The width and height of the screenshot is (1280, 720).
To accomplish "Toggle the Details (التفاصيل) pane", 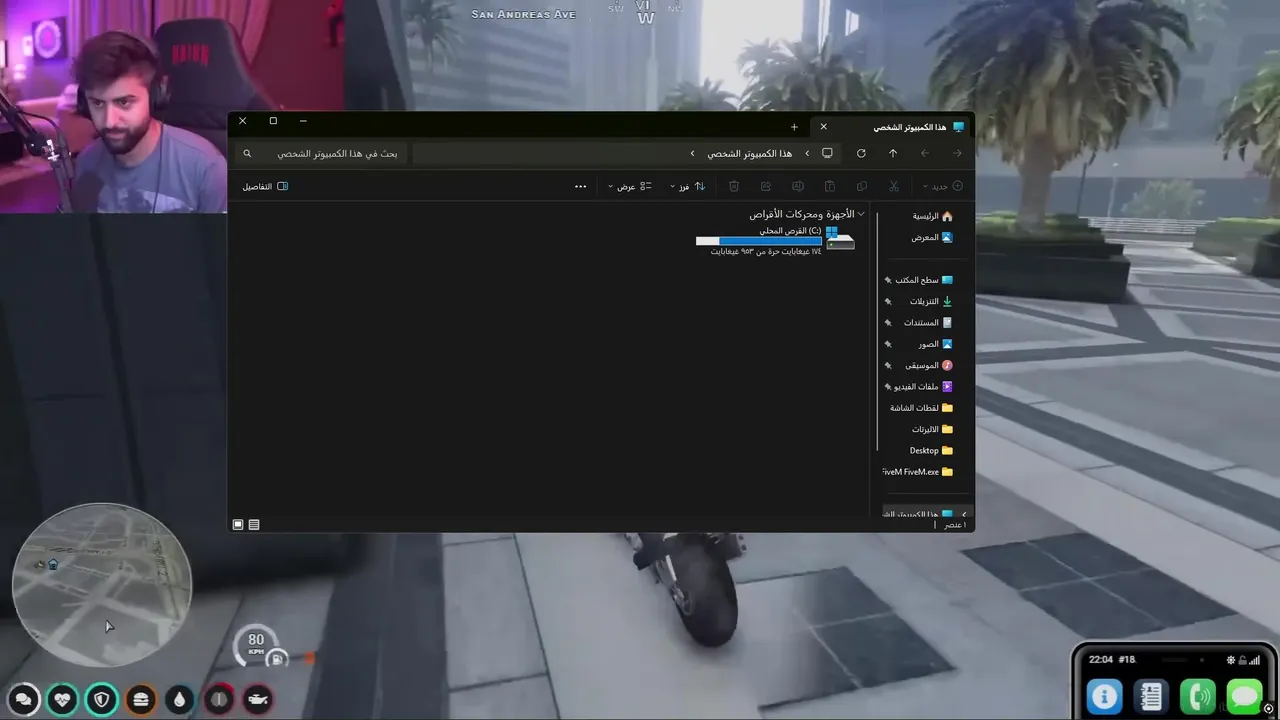I will click(x=265, y=186).
